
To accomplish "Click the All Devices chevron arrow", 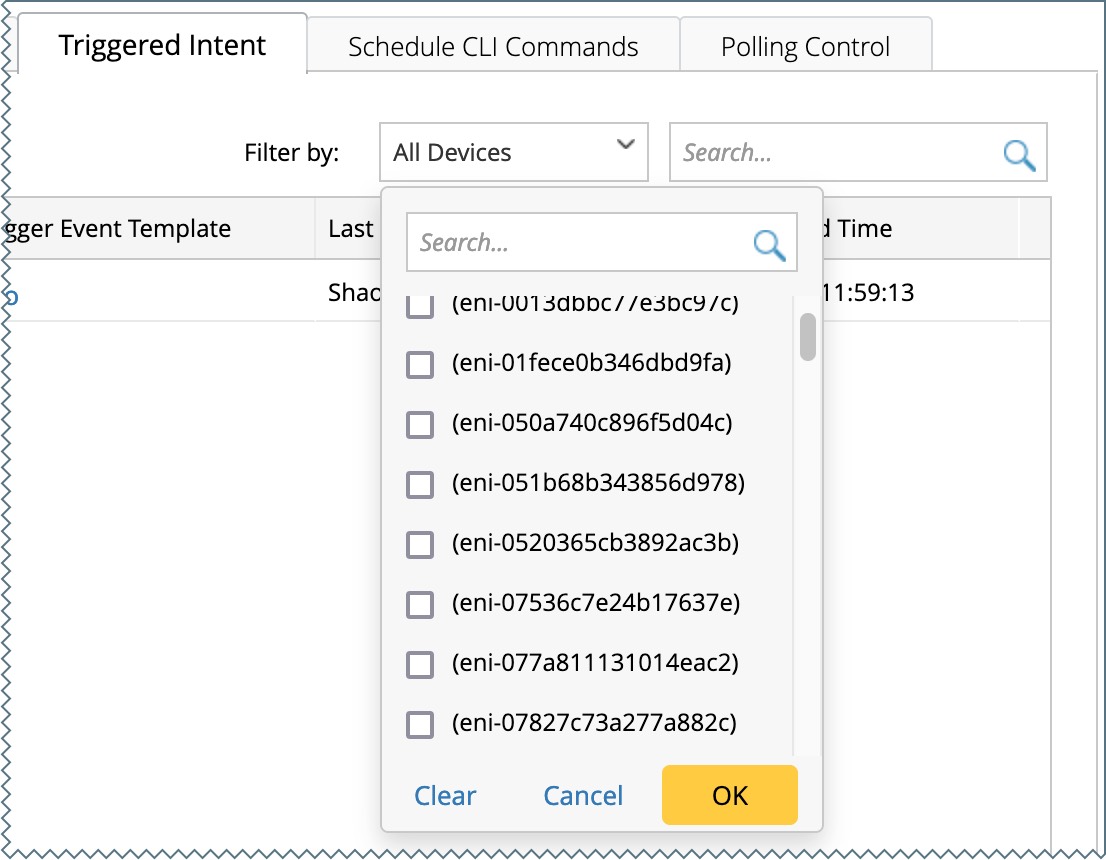I will coord(626,145).
